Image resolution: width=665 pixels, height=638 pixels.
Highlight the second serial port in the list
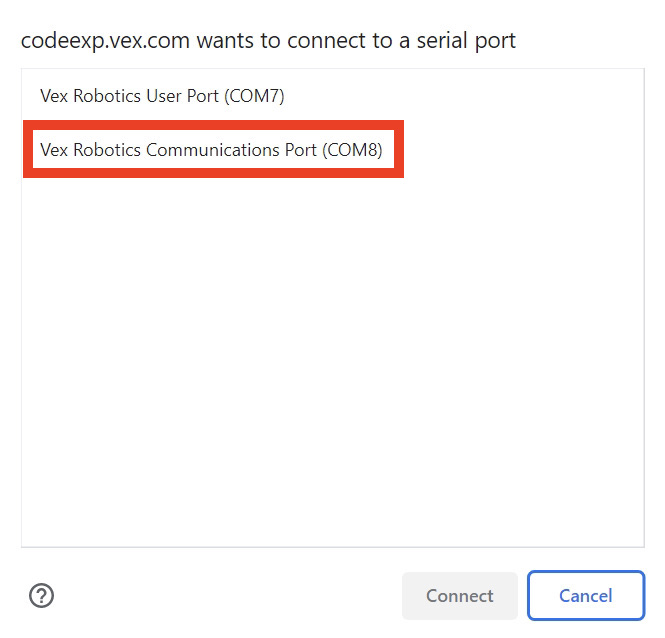(211, 150)
